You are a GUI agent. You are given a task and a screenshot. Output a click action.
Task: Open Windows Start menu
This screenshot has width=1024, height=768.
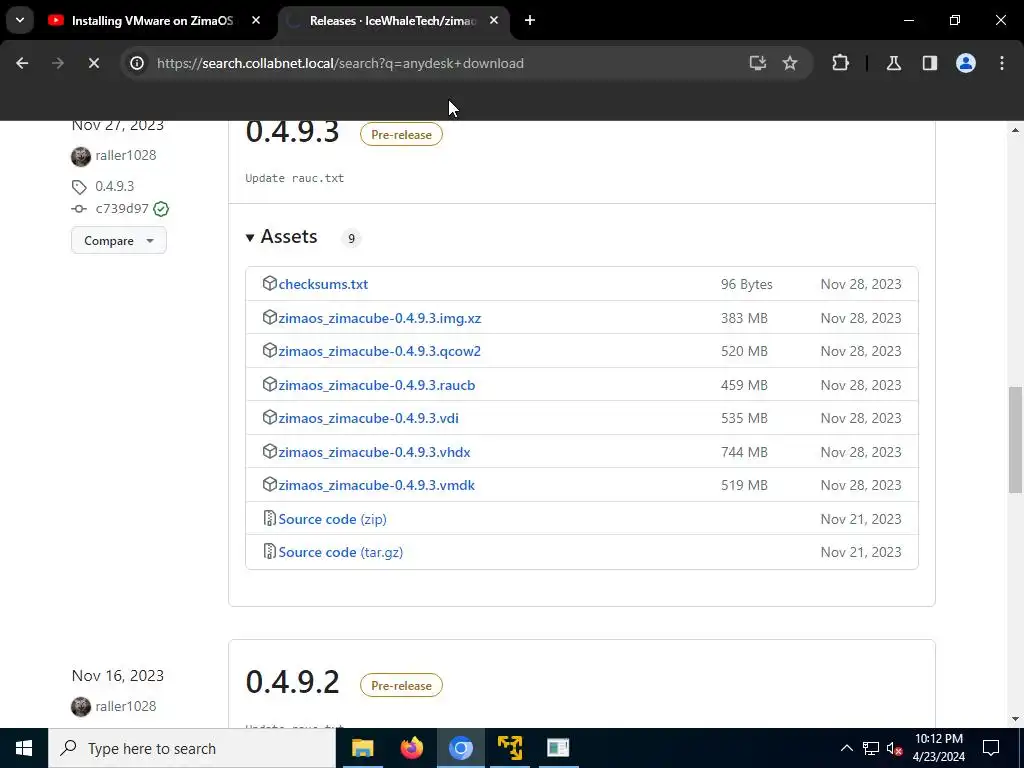(24, 748)
